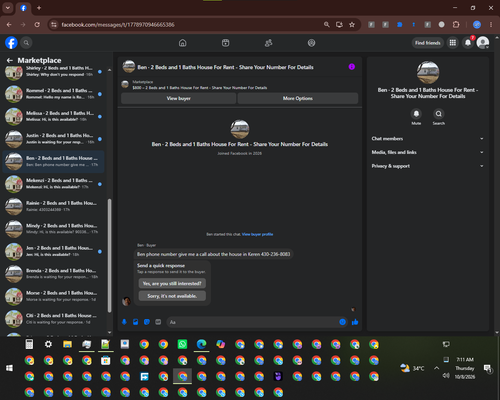The width and height of the screenshot is (500, 400).
Task: Show hidden system tray icons
Action: coord(436,368)
